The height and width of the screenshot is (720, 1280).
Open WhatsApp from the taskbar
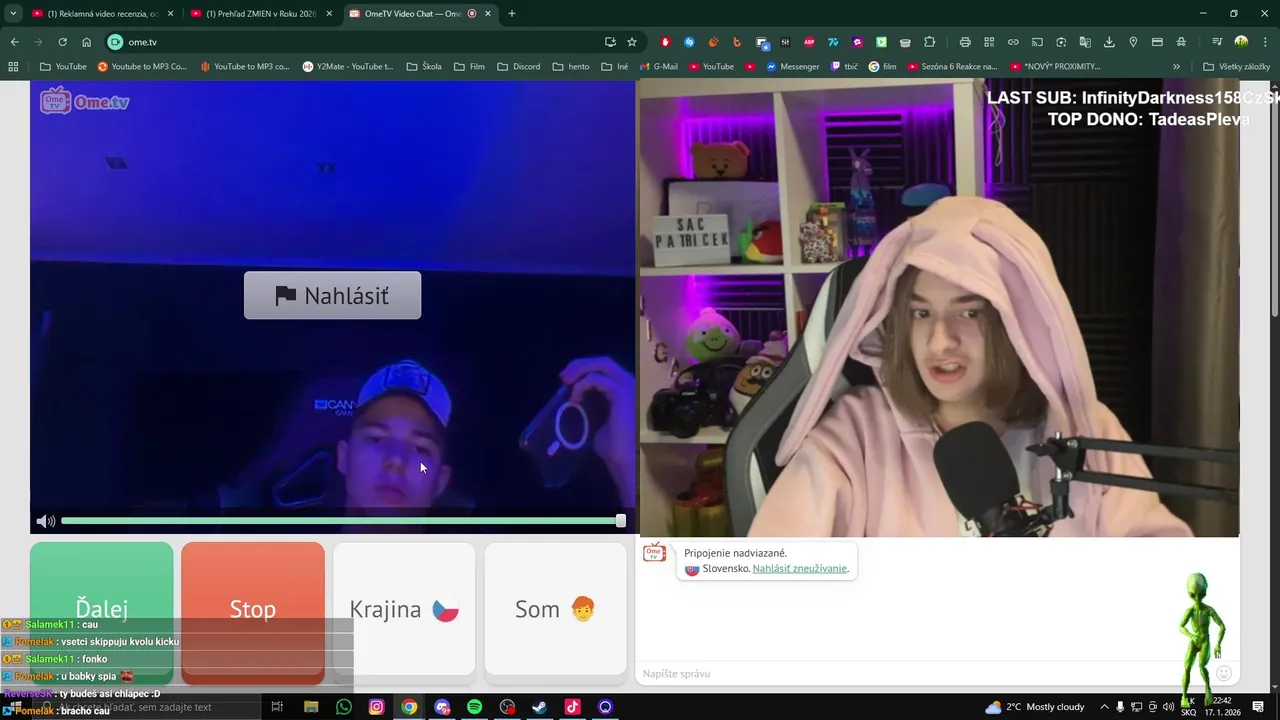pos(344,707)
